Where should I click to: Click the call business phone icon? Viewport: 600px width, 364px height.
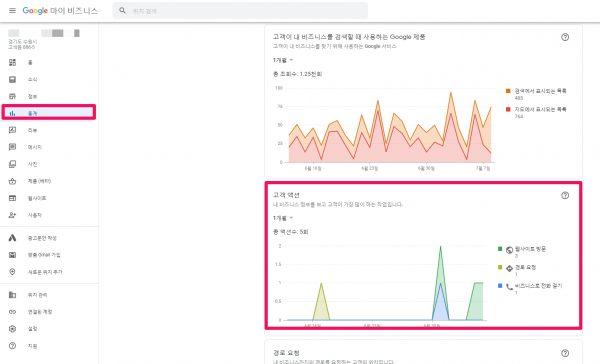pyautogui.click(x=509, y=287)
